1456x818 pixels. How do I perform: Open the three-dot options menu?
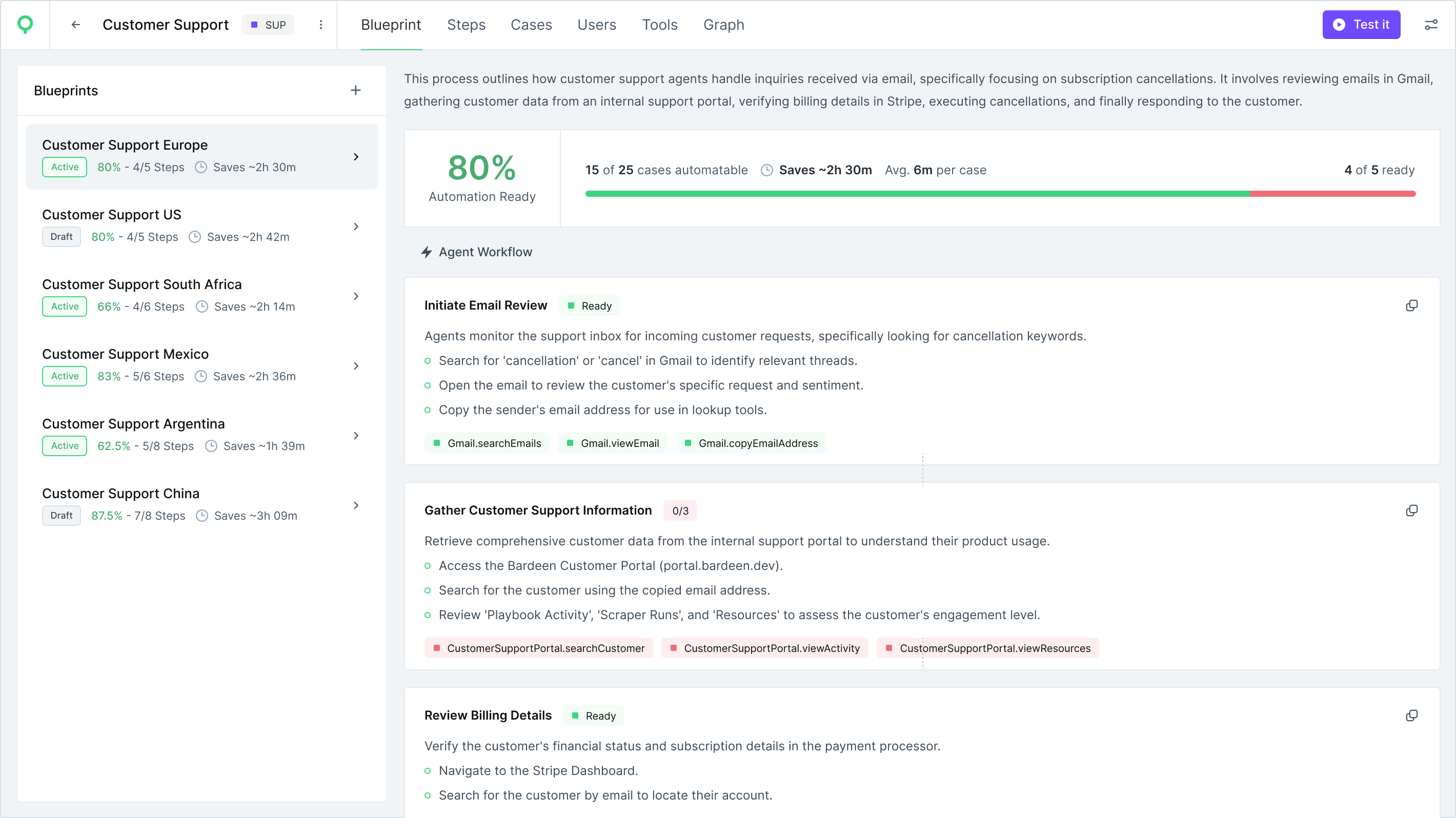coord(320,25)
